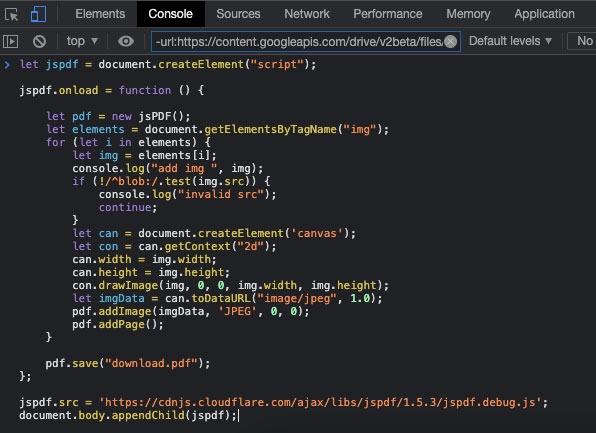Switch to the Application tab
Screen dimensions: 596x433
pyautogui.click(x=544, y=14)
